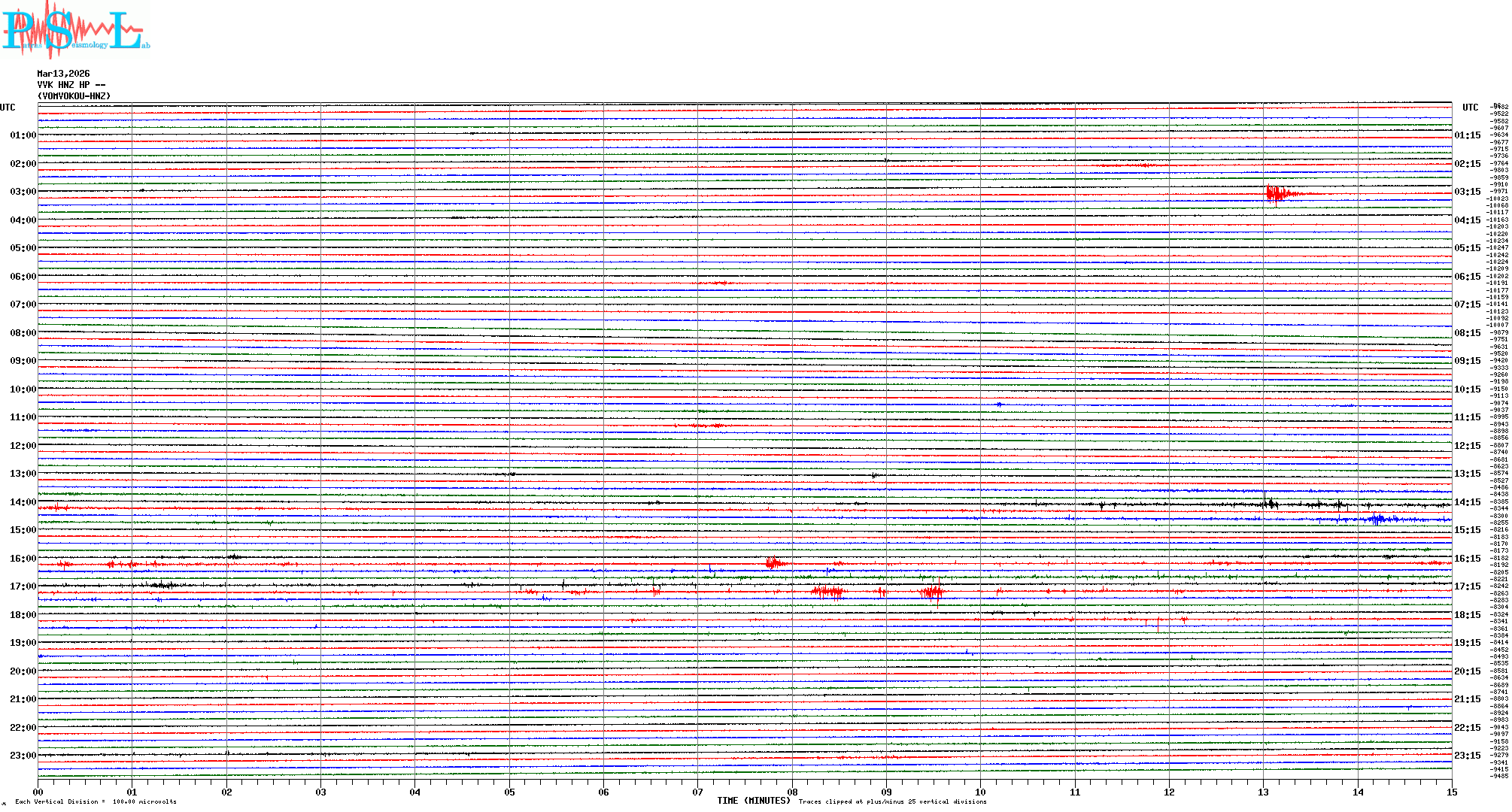Click the (VOMVOKOU-HNZ) station name label
1512x812 pixels.
point(74,96)
